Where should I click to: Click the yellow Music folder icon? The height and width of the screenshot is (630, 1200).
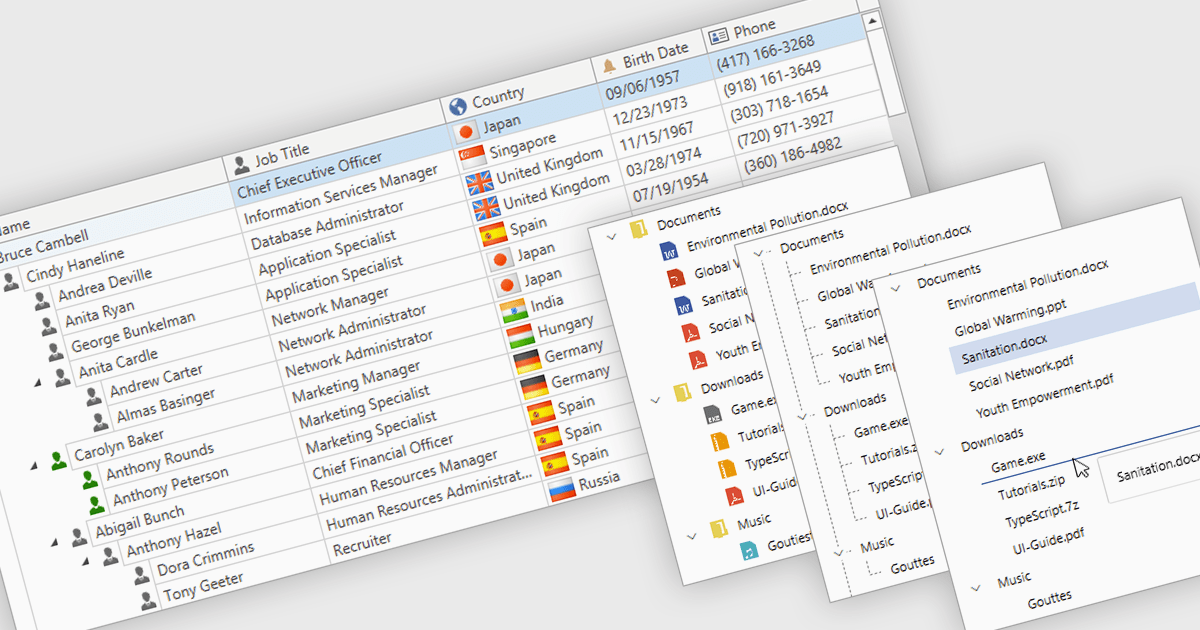click(717, 529)
